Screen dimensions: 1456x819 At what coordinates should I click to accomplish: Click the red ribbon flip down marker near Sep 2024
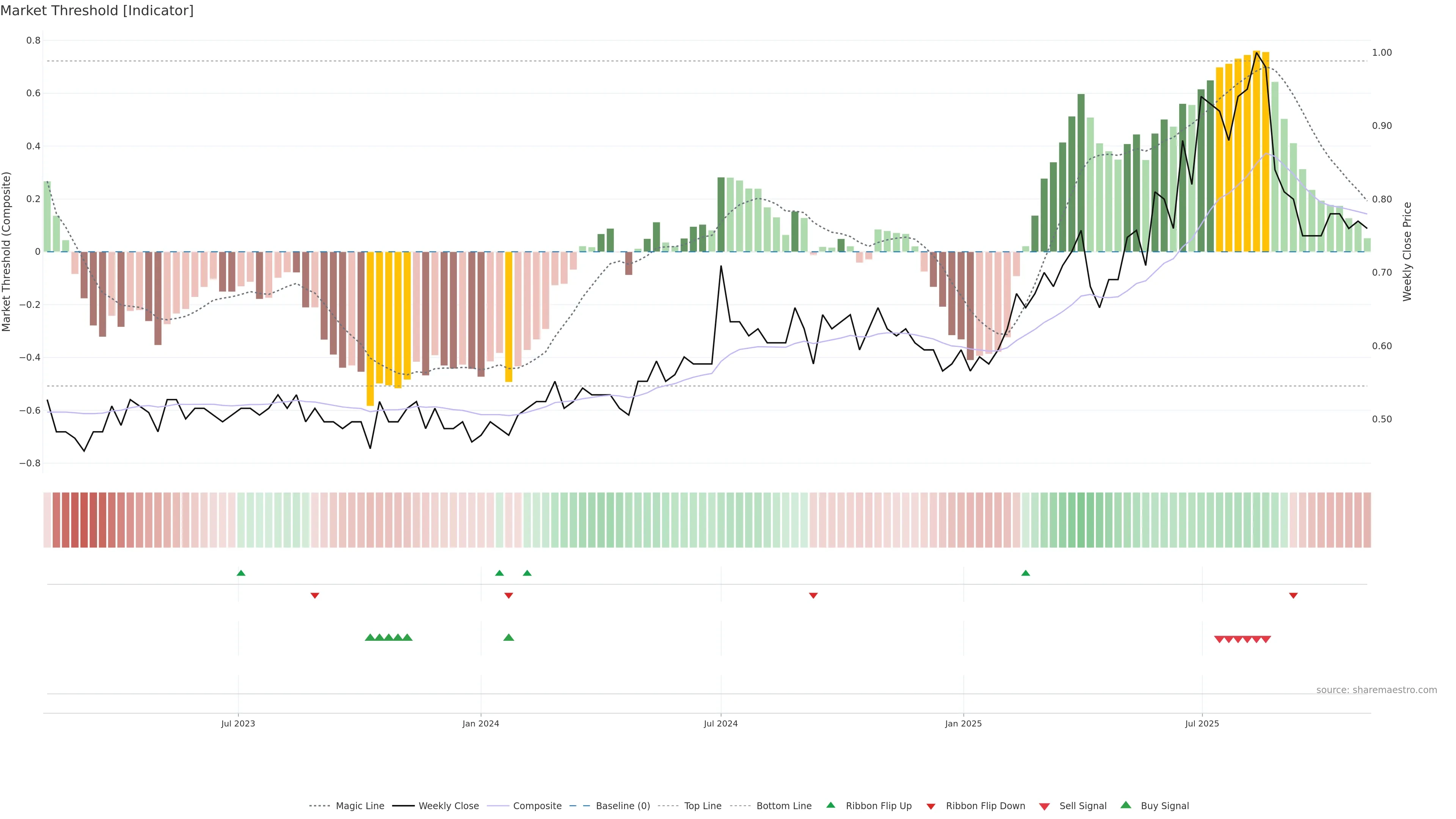(813, 595)
